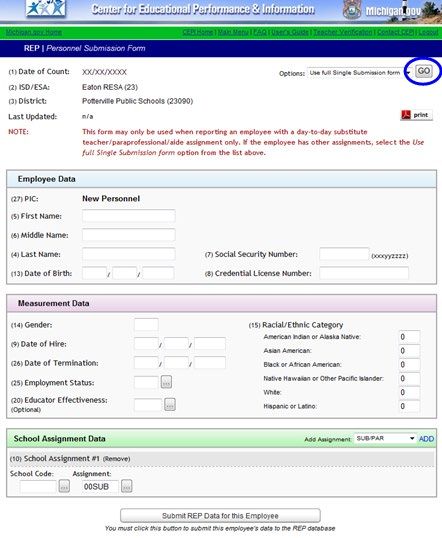Screen dimensions: 442x538
Task: Open the Michigan.gov Home link
Action: tap(34, 32)
